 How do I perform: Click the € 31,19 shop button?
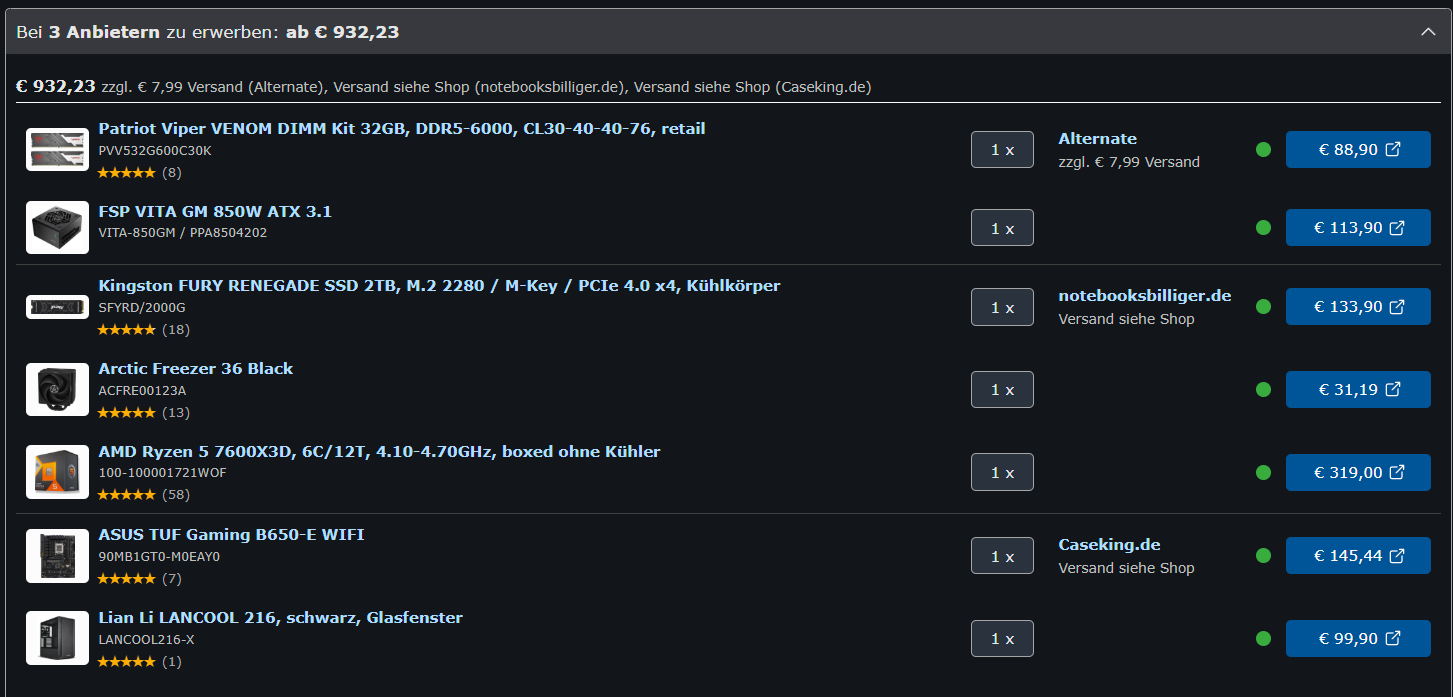click(x=1358, y=390)
